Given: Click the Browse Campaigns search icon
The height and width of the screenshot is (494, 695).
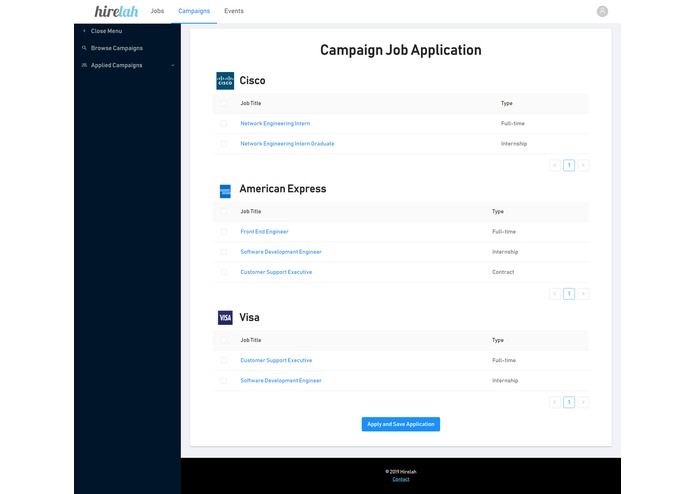Looking at the screenshot, I should coord(84,48).
